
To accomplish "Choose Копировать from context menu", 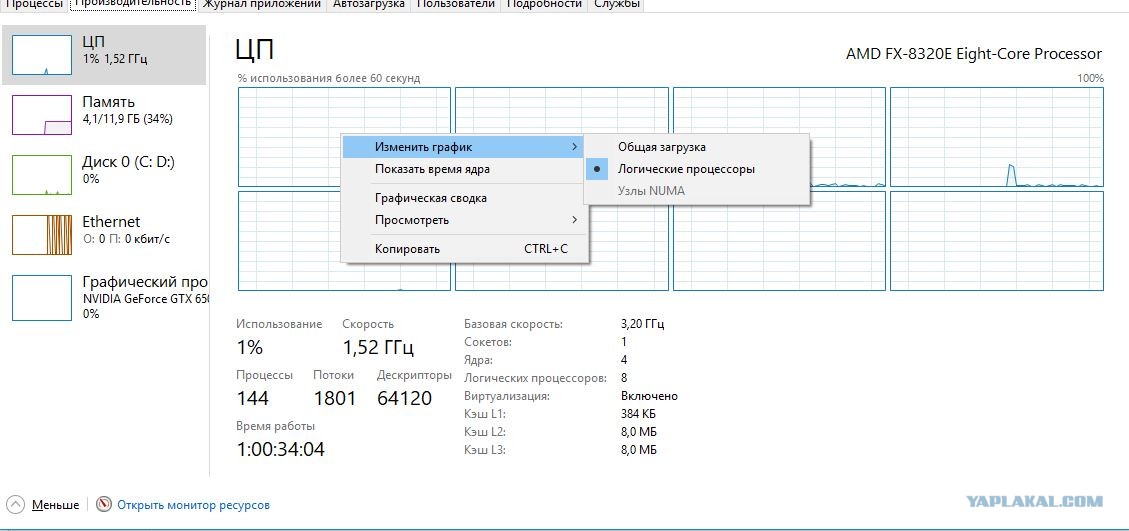I will 465,249.
